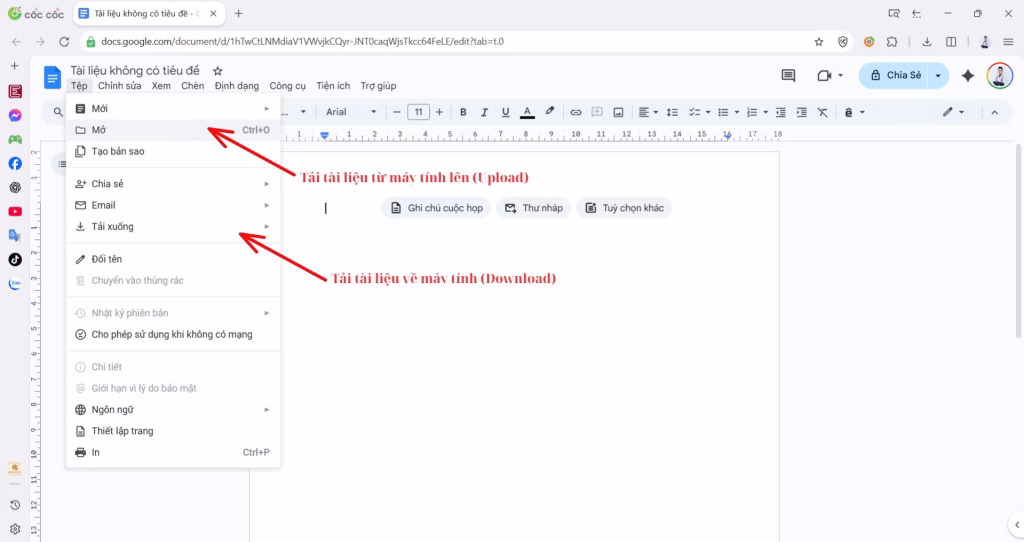Expand Mới submenu
Screen dimensions: 1024x542
(266, 108)
